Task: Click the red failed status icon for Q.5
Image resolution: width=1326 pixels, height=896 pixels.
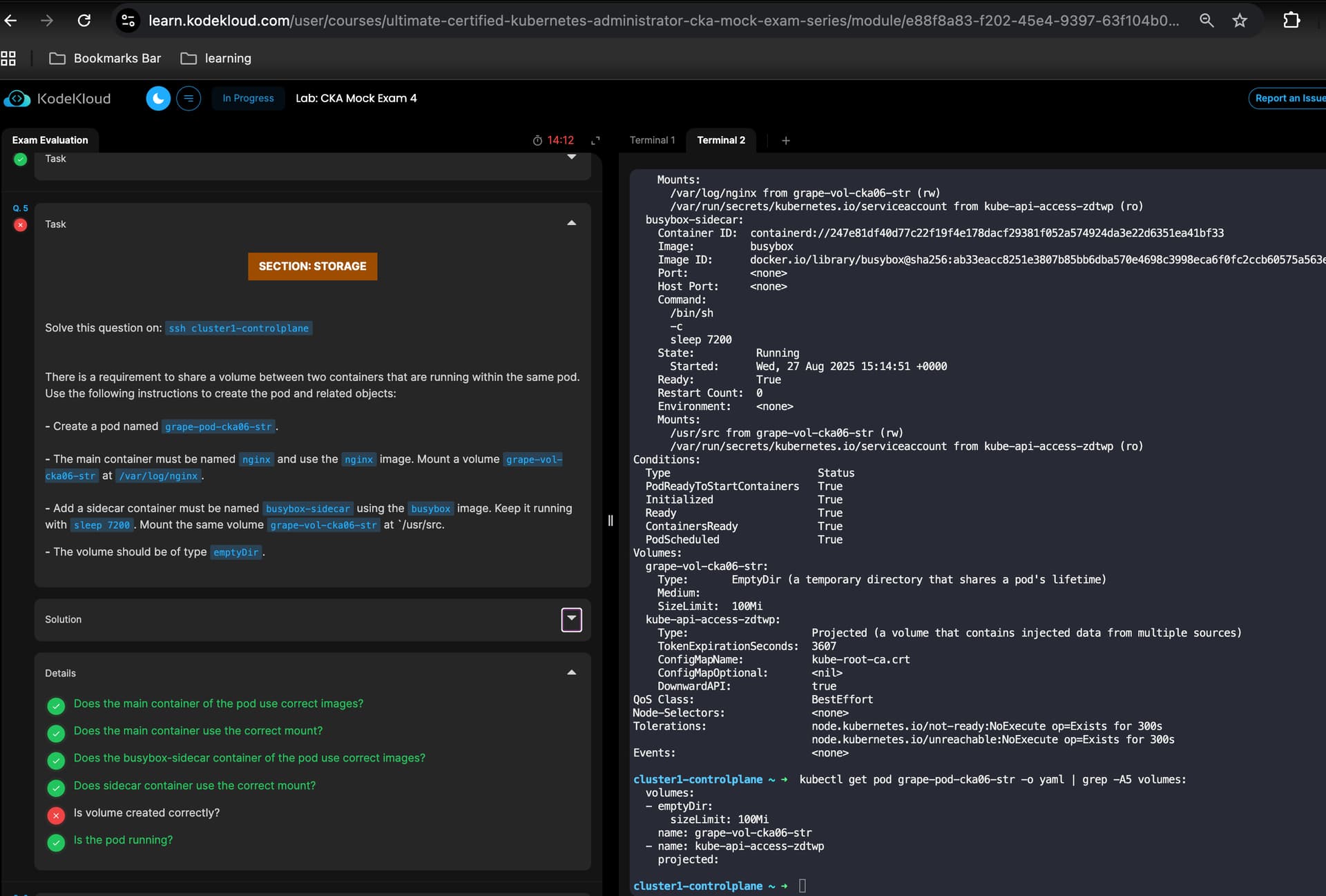Action: 21,225
